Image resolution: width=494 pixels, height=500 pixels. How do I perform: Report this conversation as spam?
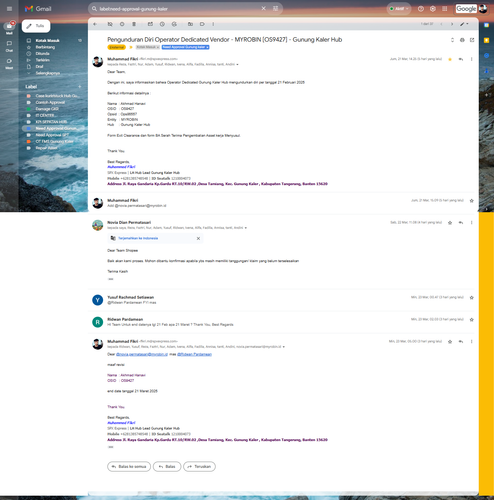click(x=122, y=24)
